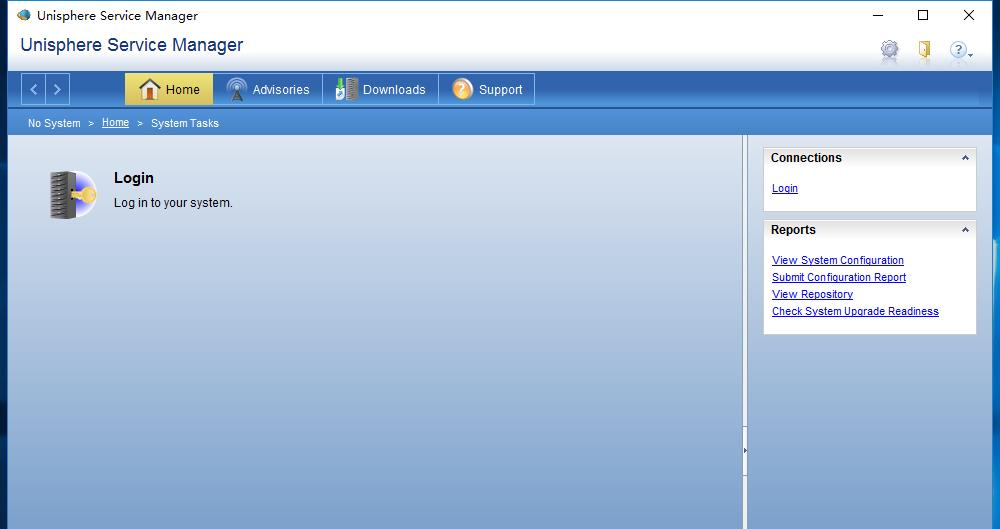Viewport: 1000px width, 529px height.
Task: Open the Downloads tab
Action: tap(380, 89)
